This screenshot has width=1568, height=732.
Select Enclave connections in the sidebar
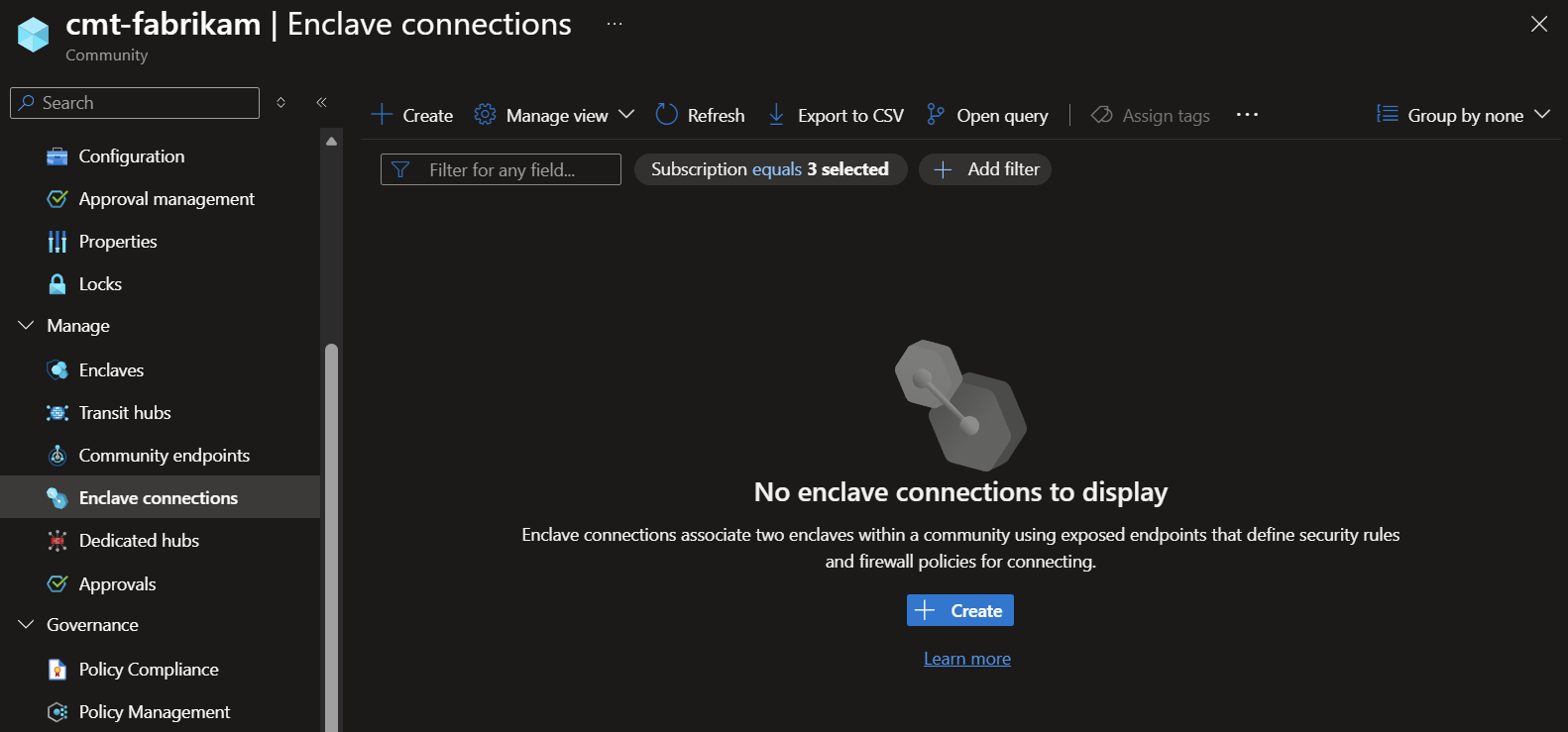click(x=160, y=497)
